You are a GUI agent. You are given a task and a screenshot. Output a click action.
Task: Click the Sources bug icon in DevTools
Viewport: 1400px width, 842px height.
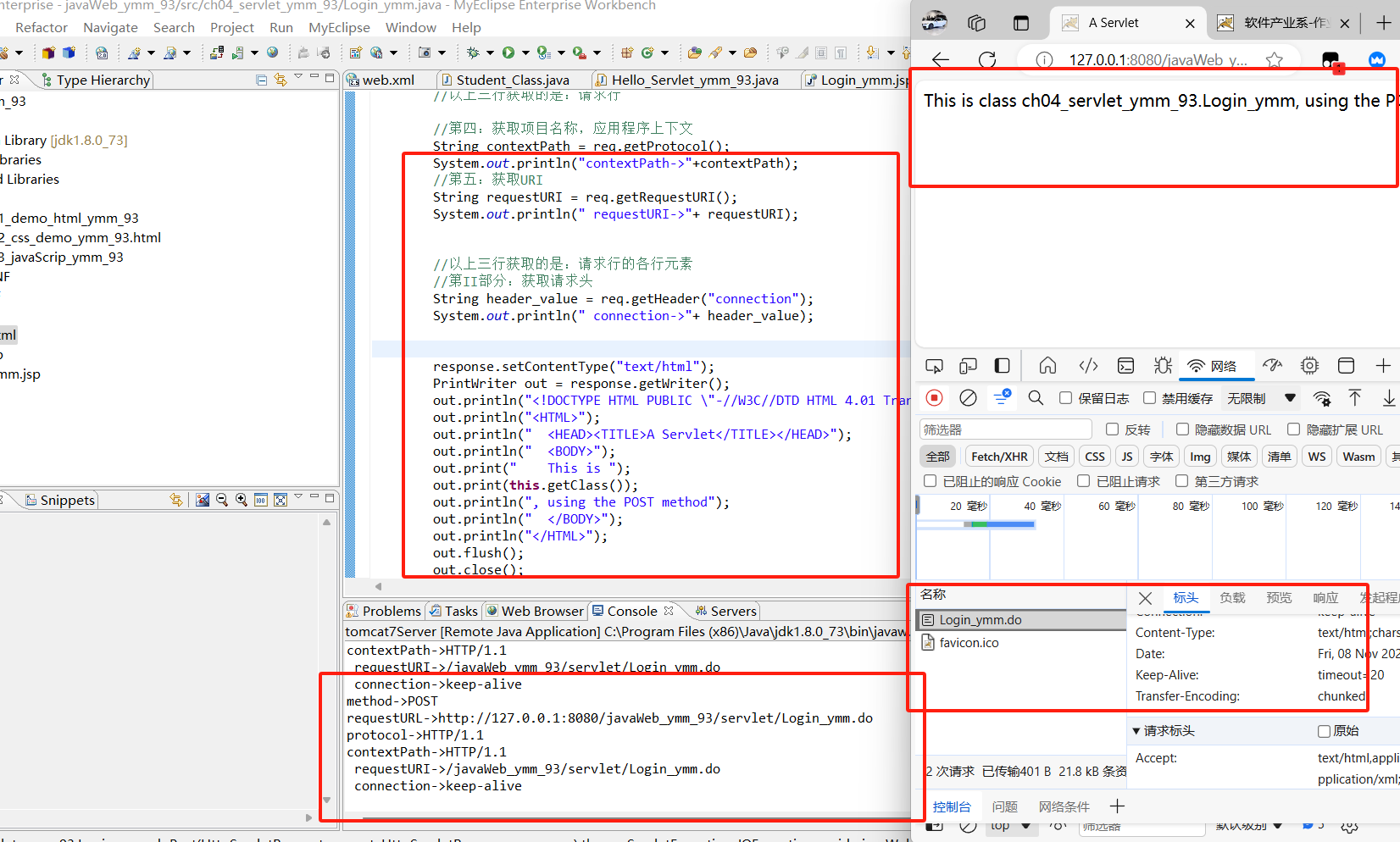click(x=1163, y=366)
